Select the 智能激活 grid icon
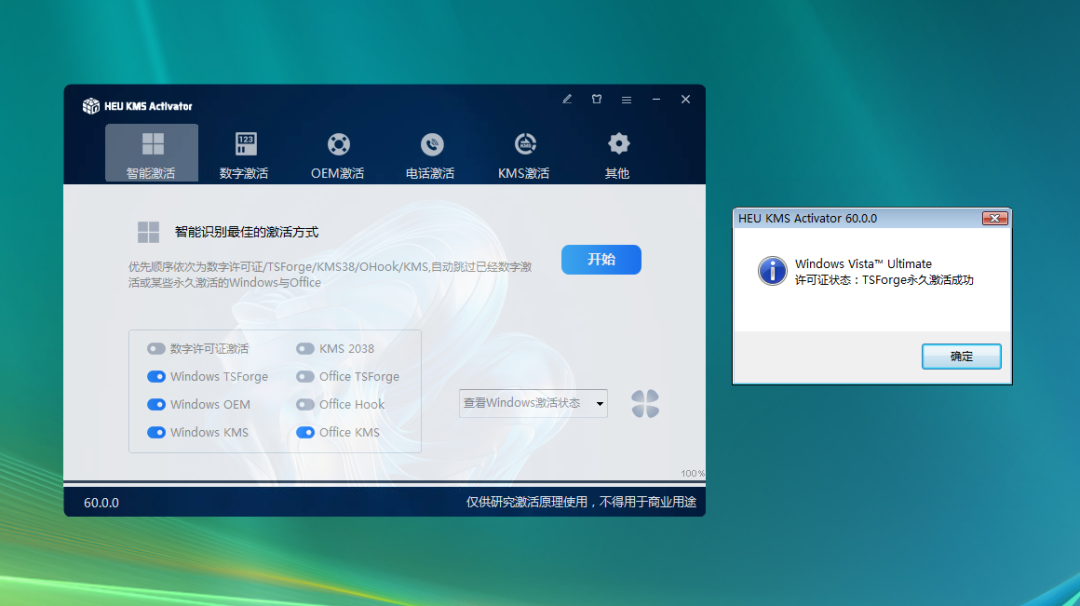Screen dimensions: 1080x606 click(x=152, y=144)
